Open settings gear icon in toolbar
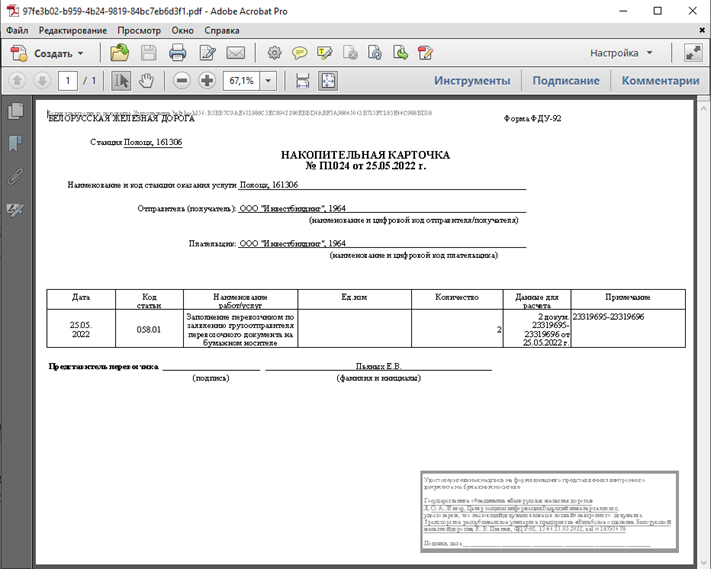 click(274, 53)
